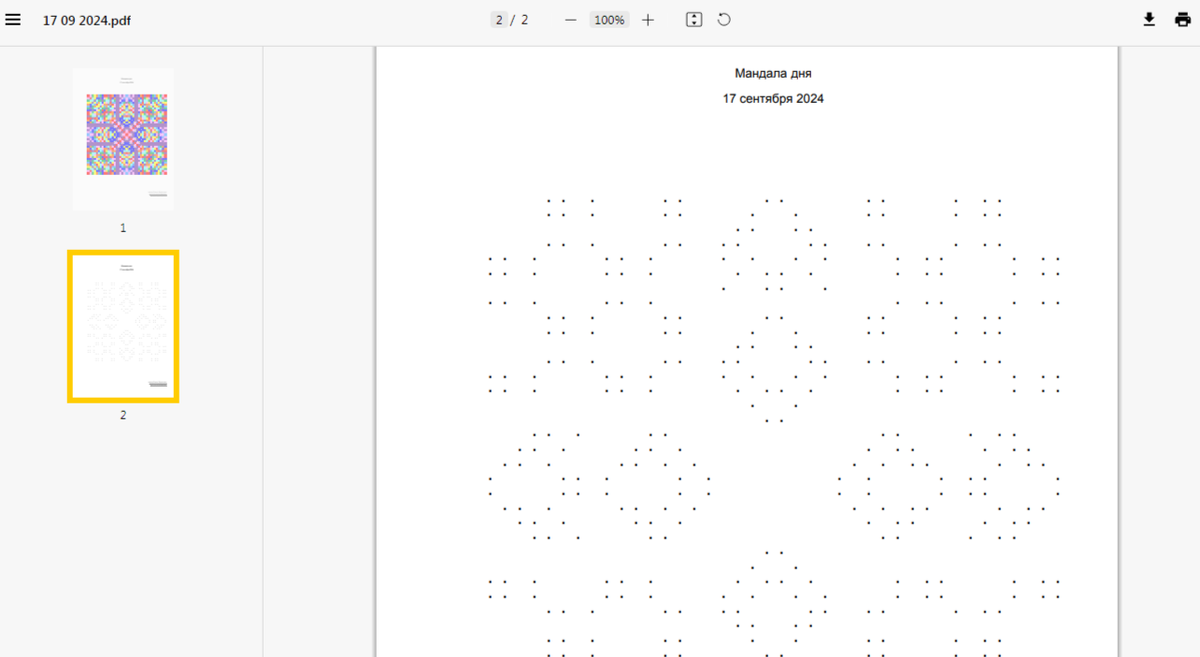Viewport: 1200px width, 657px height.
Task: Zoom out with the minus icon
Action: click(x=570, y=20)
